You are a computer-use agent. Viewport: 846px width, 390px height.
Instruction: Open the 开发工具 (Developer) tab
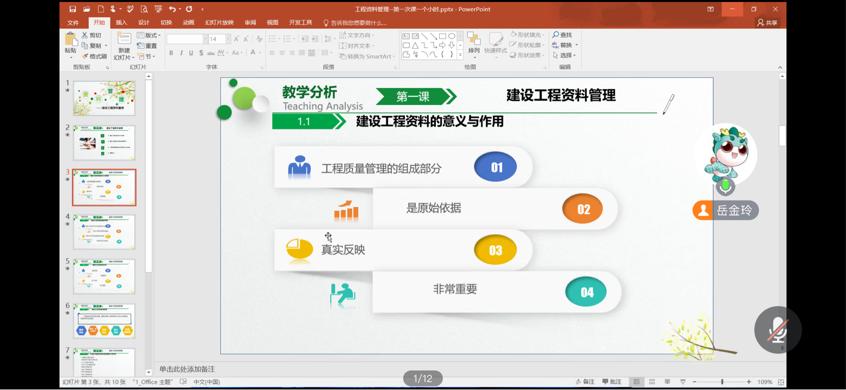tap(301, 23)
